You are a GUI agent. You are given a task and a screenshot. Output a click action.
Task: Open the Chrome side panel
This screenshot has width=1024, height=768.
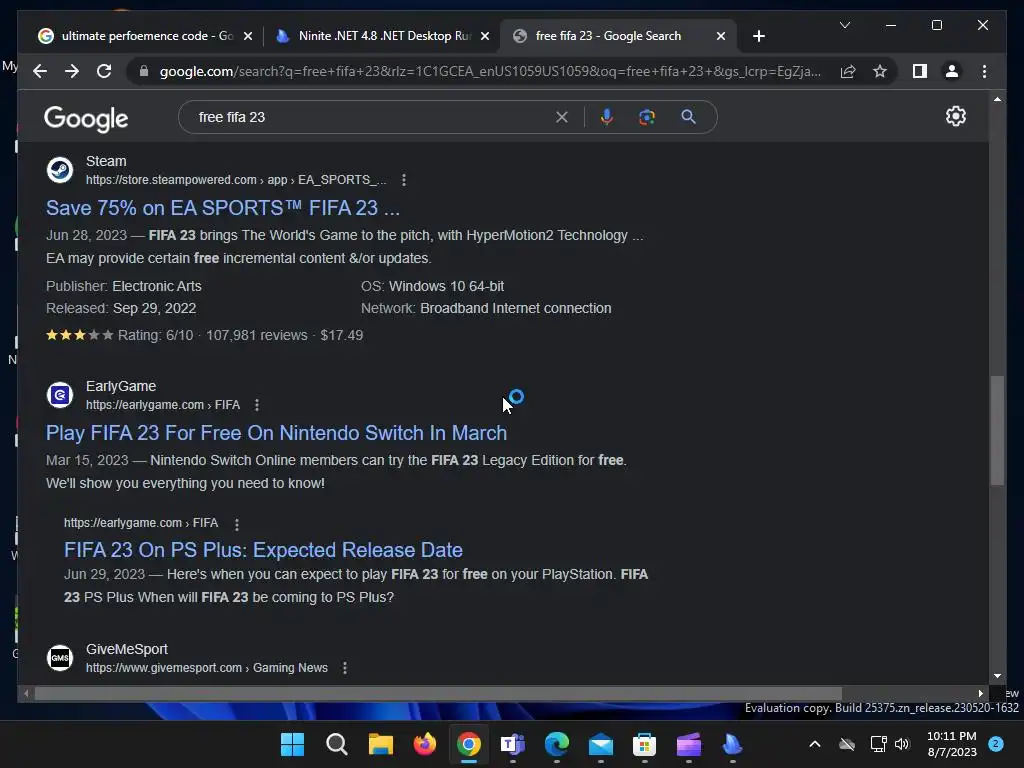[x=920, y=71]
